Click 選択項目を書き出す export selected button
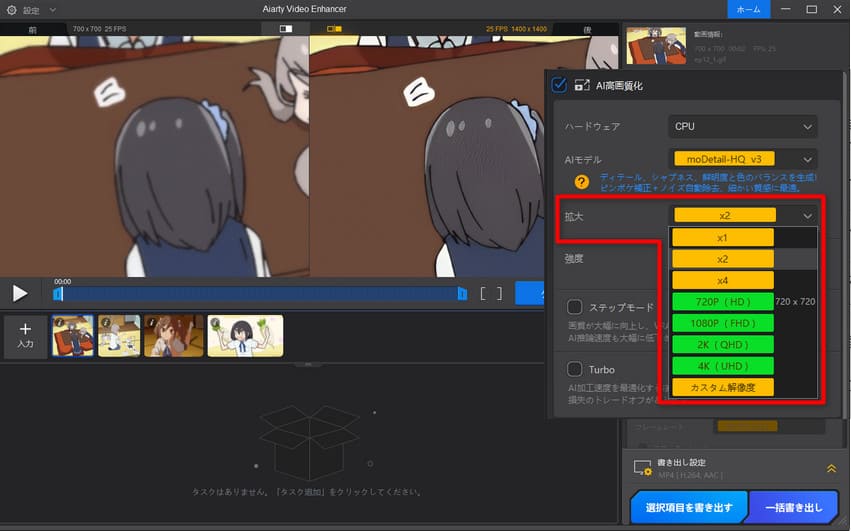 click(x=689, y=508)
